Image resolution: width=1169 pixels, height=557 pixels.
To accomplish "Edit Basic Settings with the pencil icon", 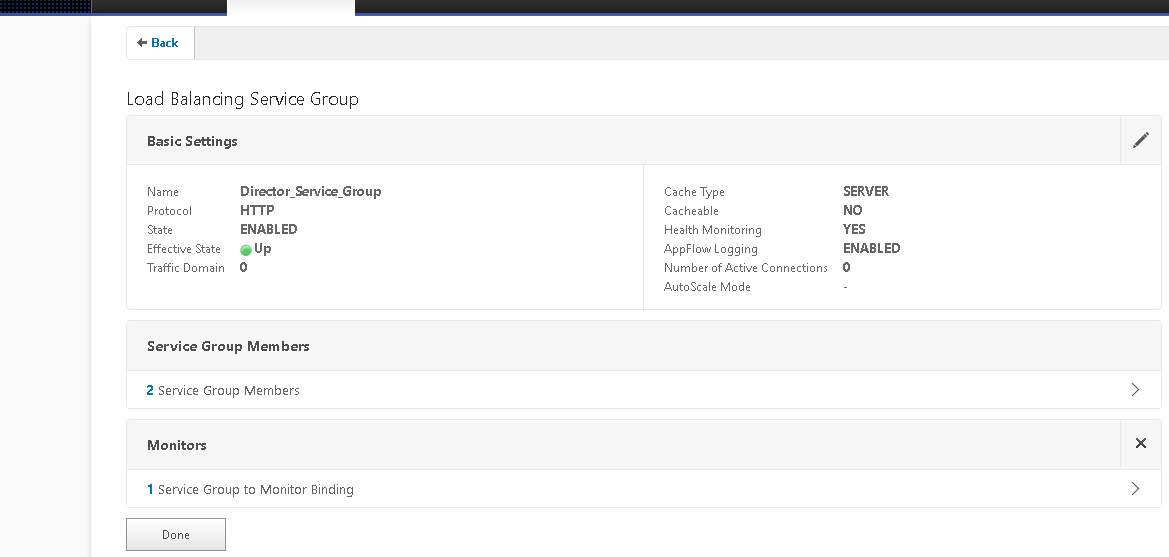I will [1140, 141].
